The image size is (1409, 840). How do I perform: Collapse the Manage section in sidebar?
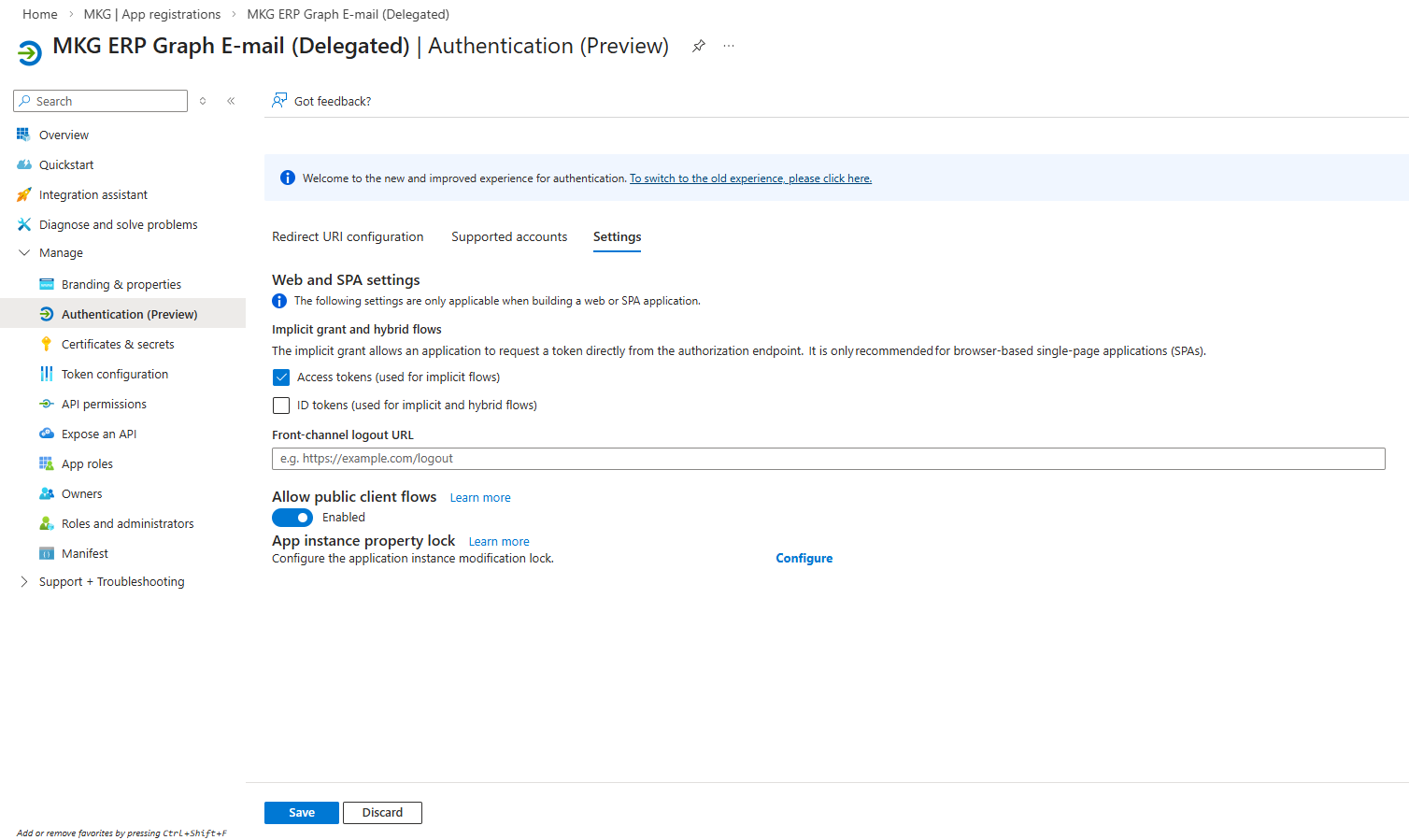point(24,252)
